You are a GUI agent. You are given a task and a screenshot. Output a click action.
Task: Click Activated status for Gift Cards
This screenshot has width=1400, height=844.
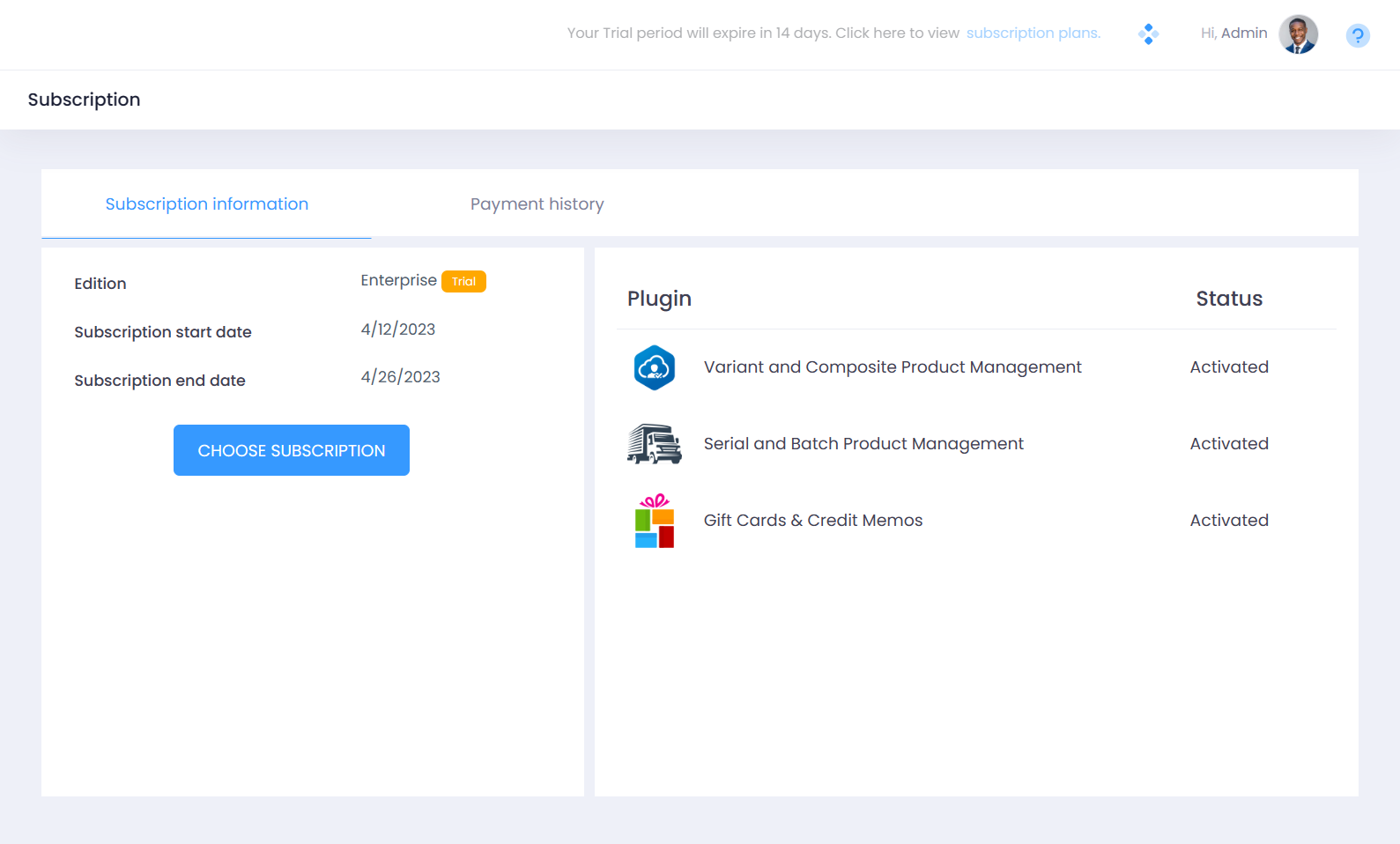coord(1228,521)
